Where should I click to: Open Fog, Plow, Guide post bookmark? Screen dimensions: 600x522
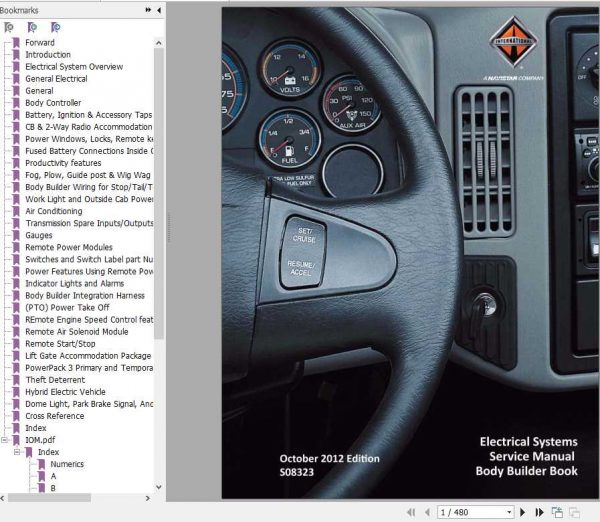[x=88, y=175]
